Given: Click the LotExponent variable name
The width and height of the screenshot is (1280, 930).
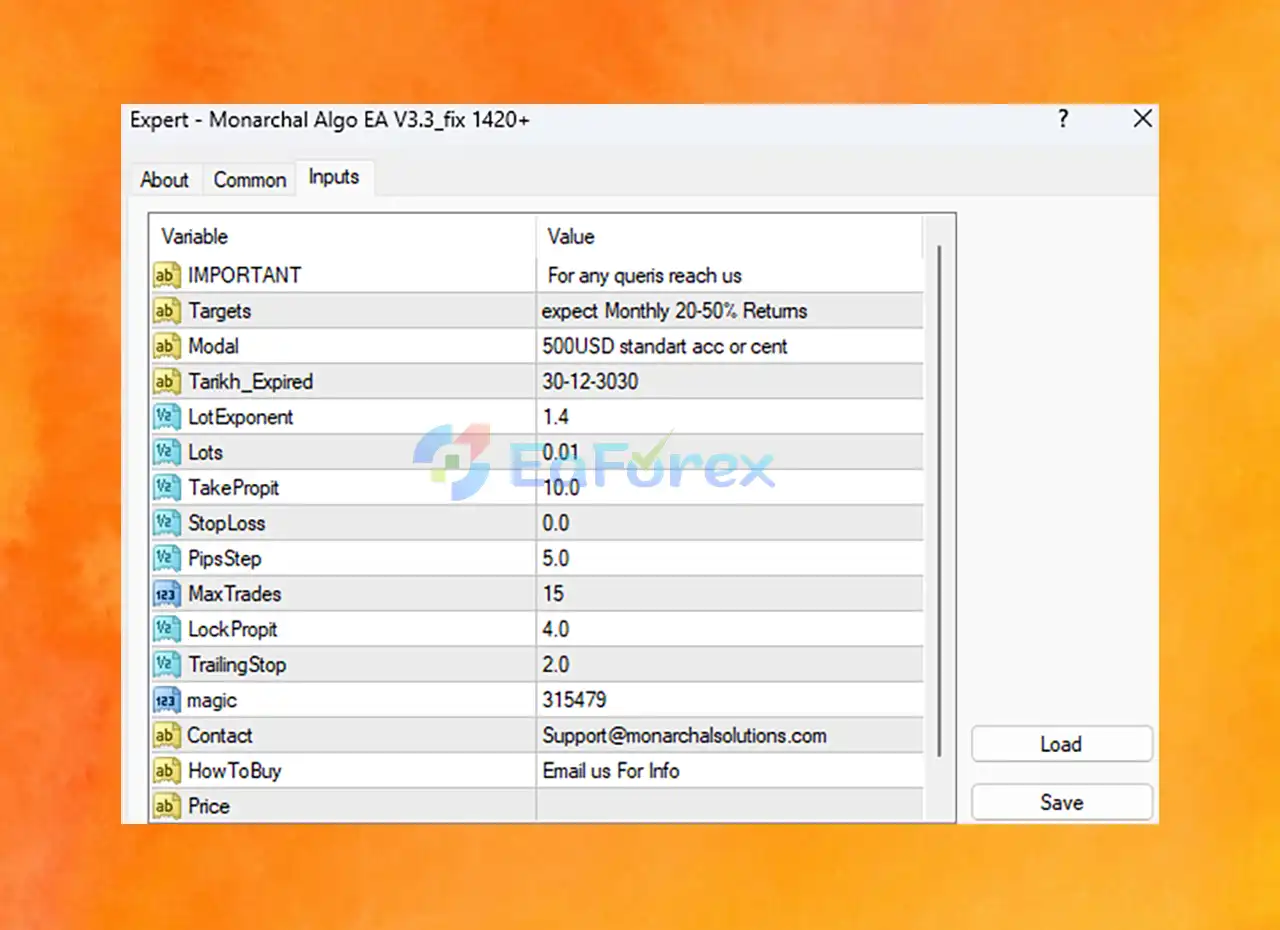Looking at the screenshot, I should tap(241, 417).
